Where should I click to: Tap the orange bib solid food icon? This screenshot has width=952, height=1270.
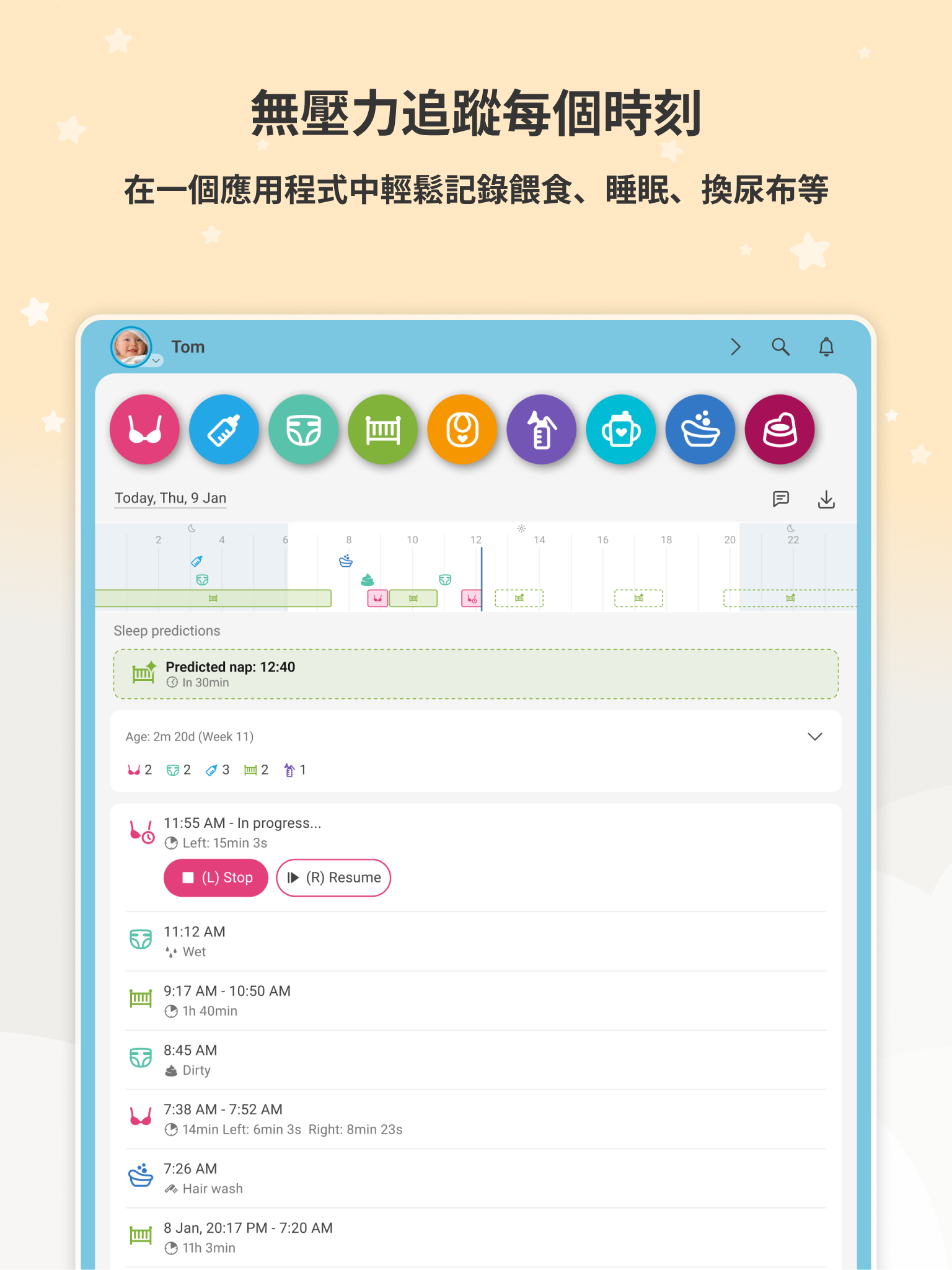[x=462, y=429]
